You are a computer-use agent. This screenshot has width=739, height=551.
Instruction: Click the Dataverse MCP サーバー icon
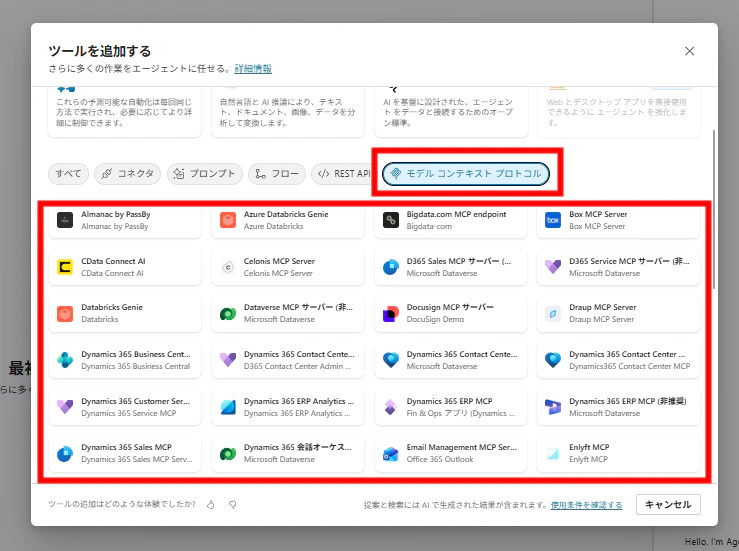click(228, 313)
